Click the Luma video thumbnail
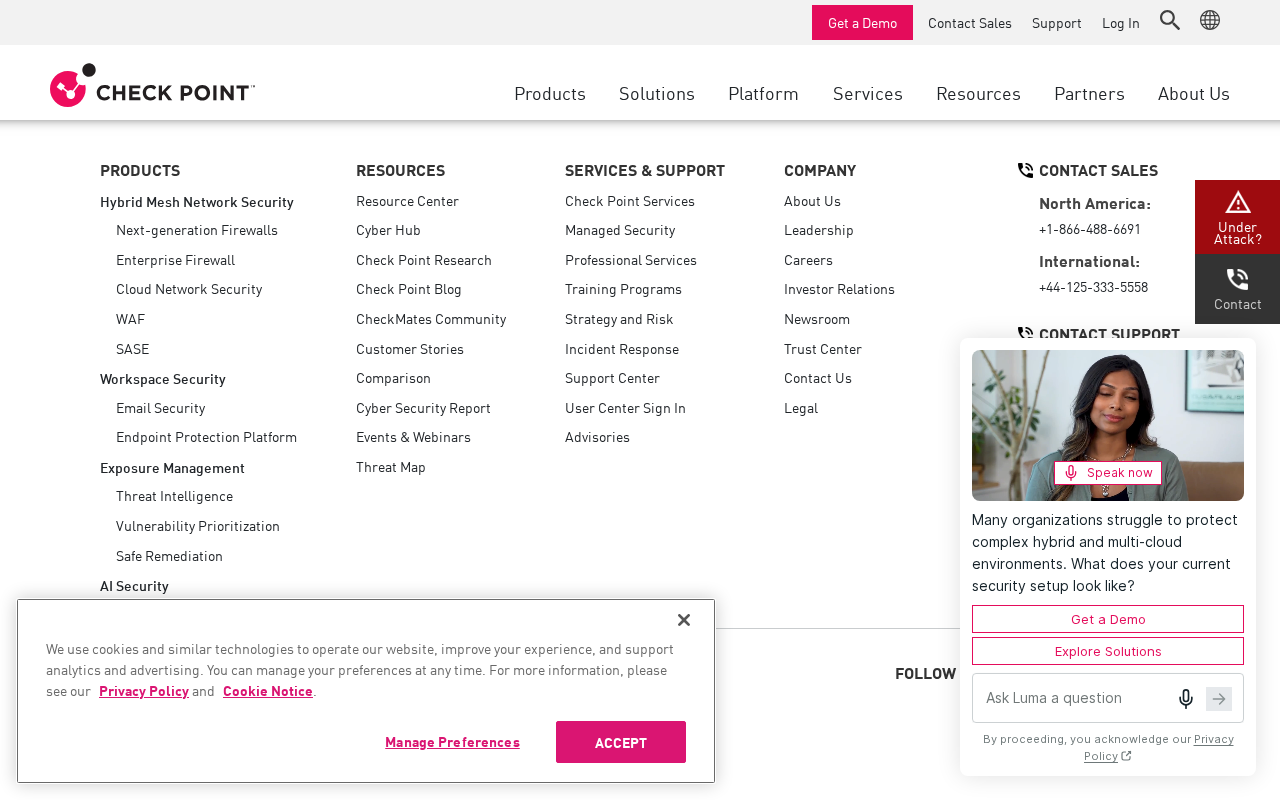 [1108, 425]
